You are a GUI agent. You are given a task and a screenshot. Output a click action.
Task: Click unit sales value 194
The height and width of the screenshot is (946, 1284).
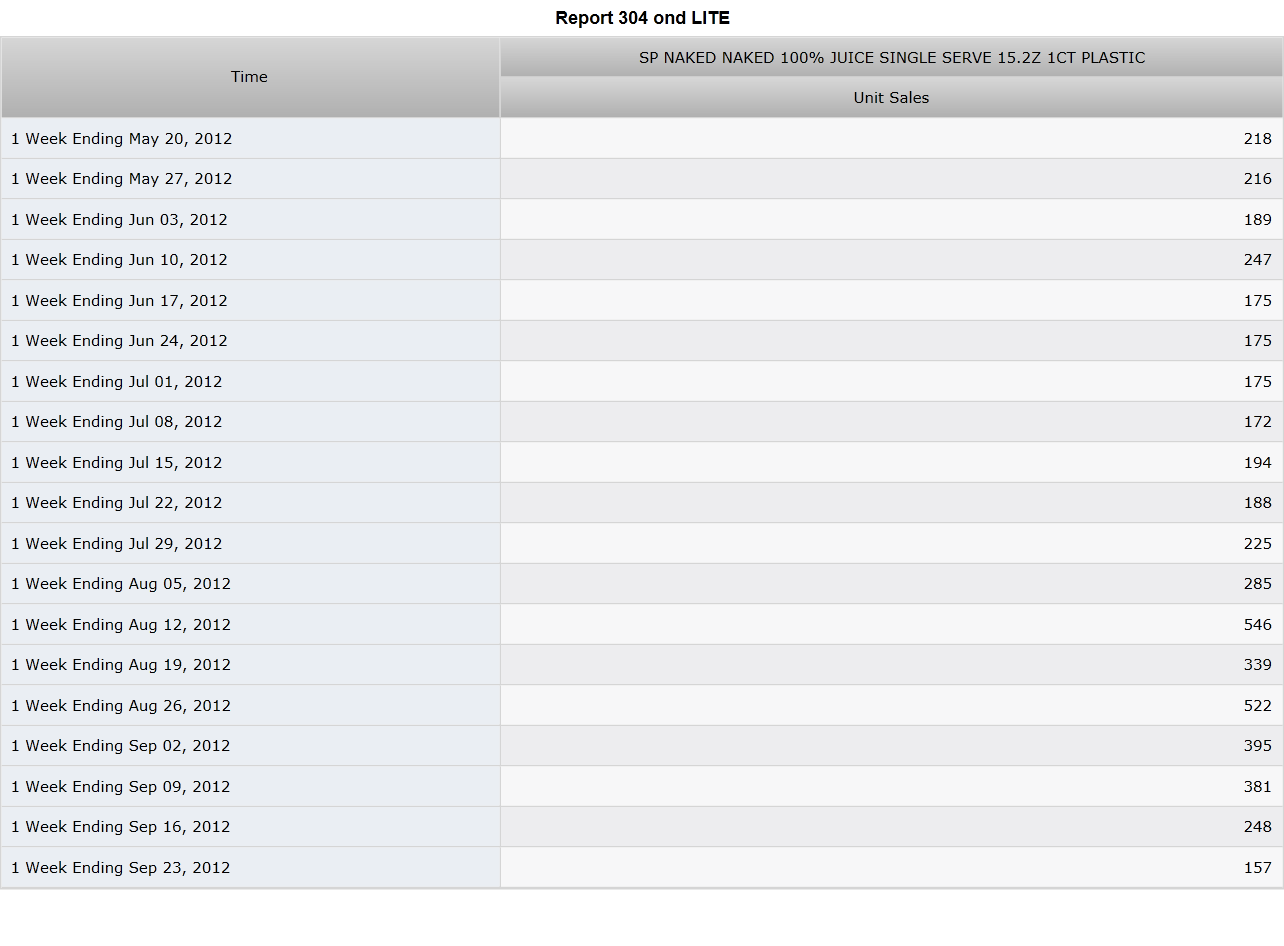[1258, 463]
